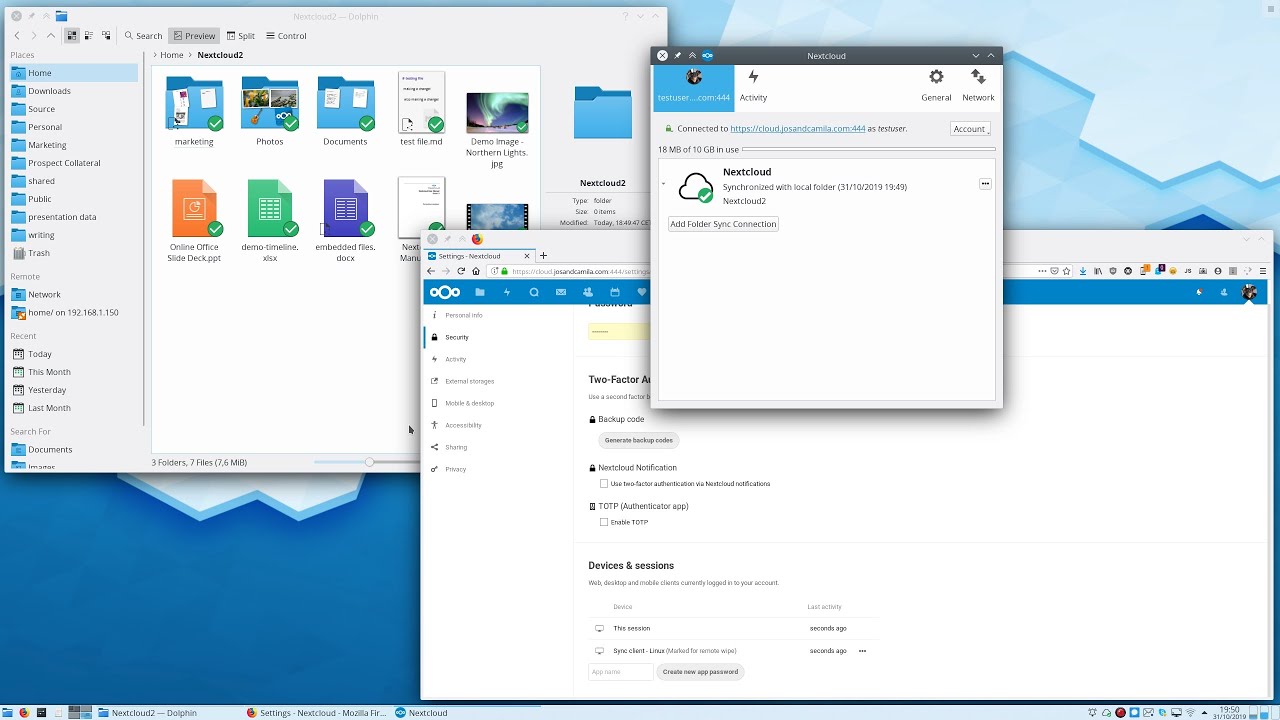Open Network settings in Nextcloud client
Viewport: 1280px width, 720px height.
click(978, 86)
